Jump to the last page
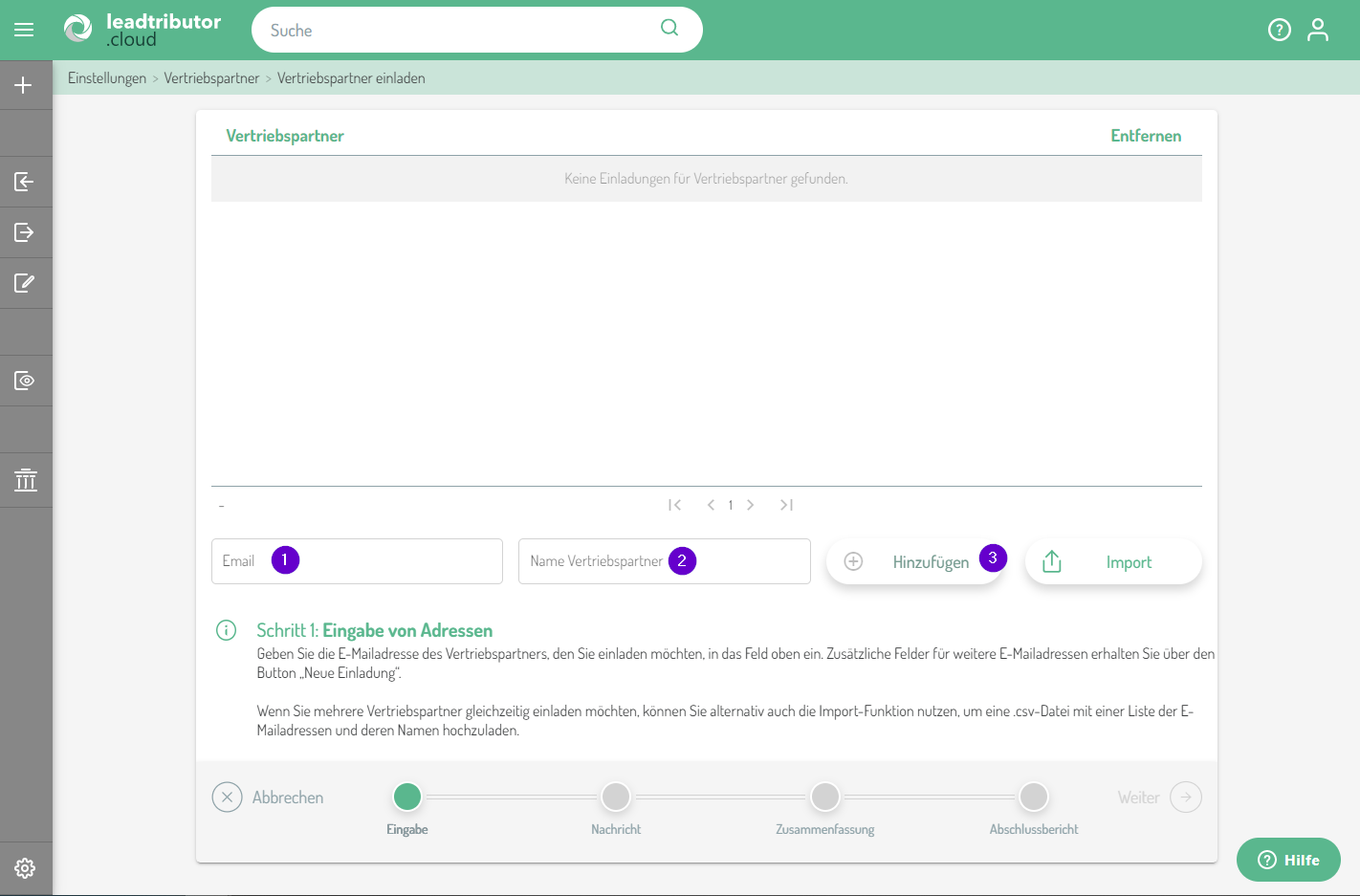The image size is (1360, 896). 786,505
